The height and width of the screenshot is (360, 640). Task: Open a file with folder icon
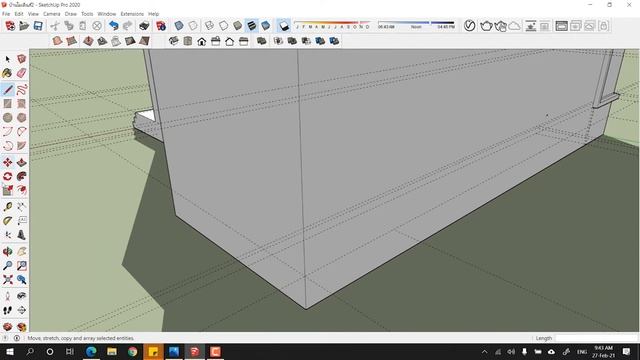coord(24,26)
